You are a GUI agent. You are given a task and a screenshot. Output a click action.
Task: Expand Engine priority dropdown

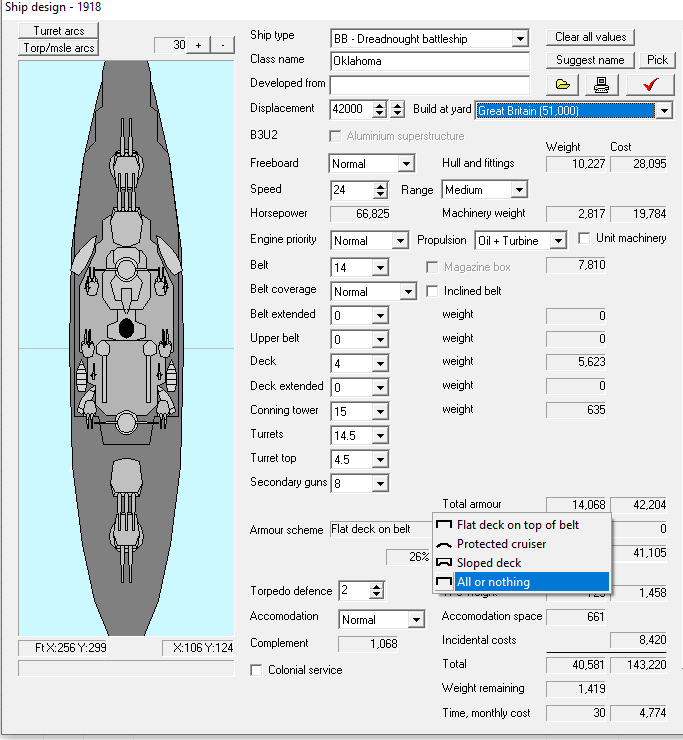tap(400, 241)
